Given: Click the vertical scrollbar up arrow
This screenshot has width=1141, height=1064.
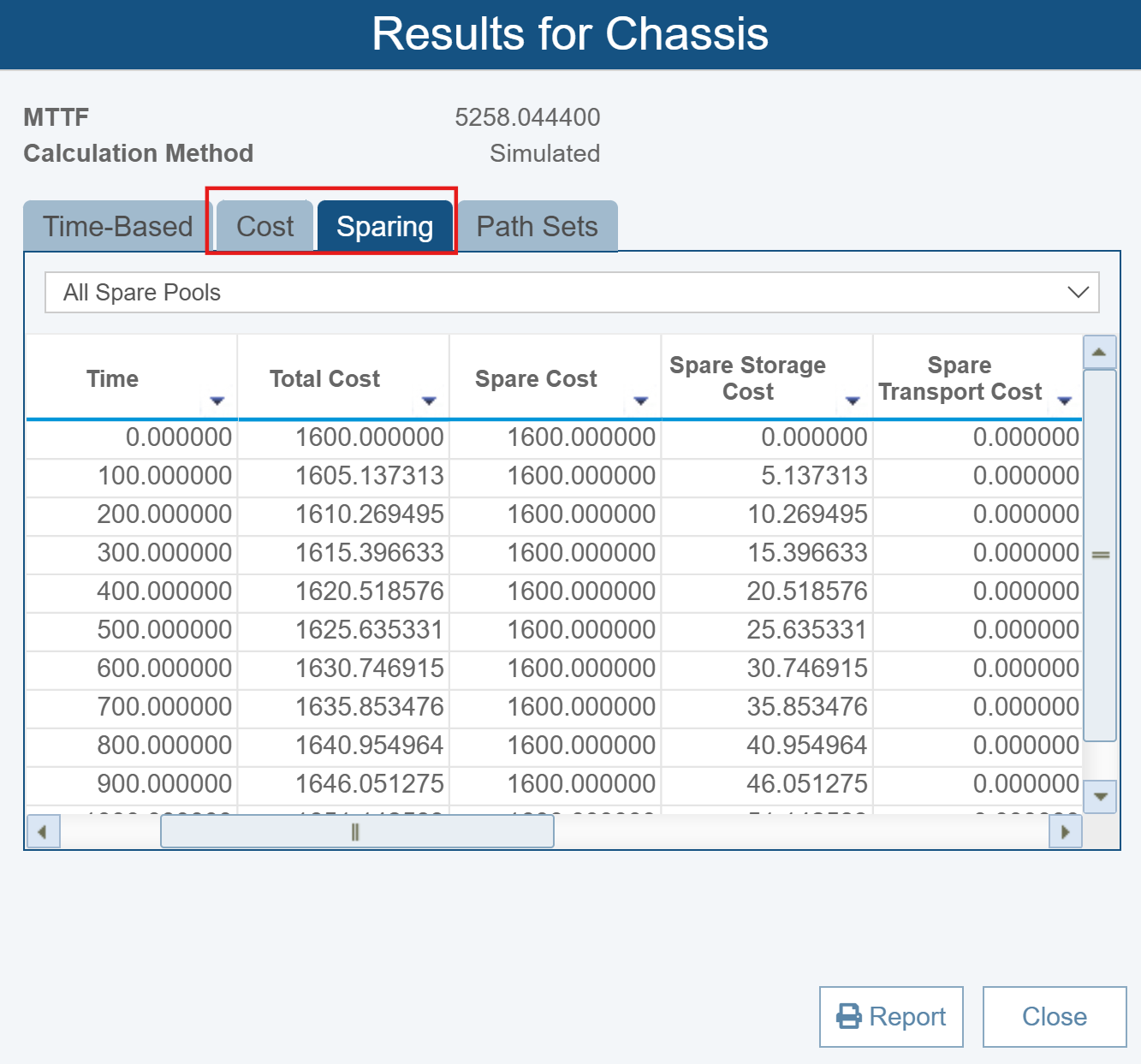Looking at the screenshot, I should point(1099,352).
